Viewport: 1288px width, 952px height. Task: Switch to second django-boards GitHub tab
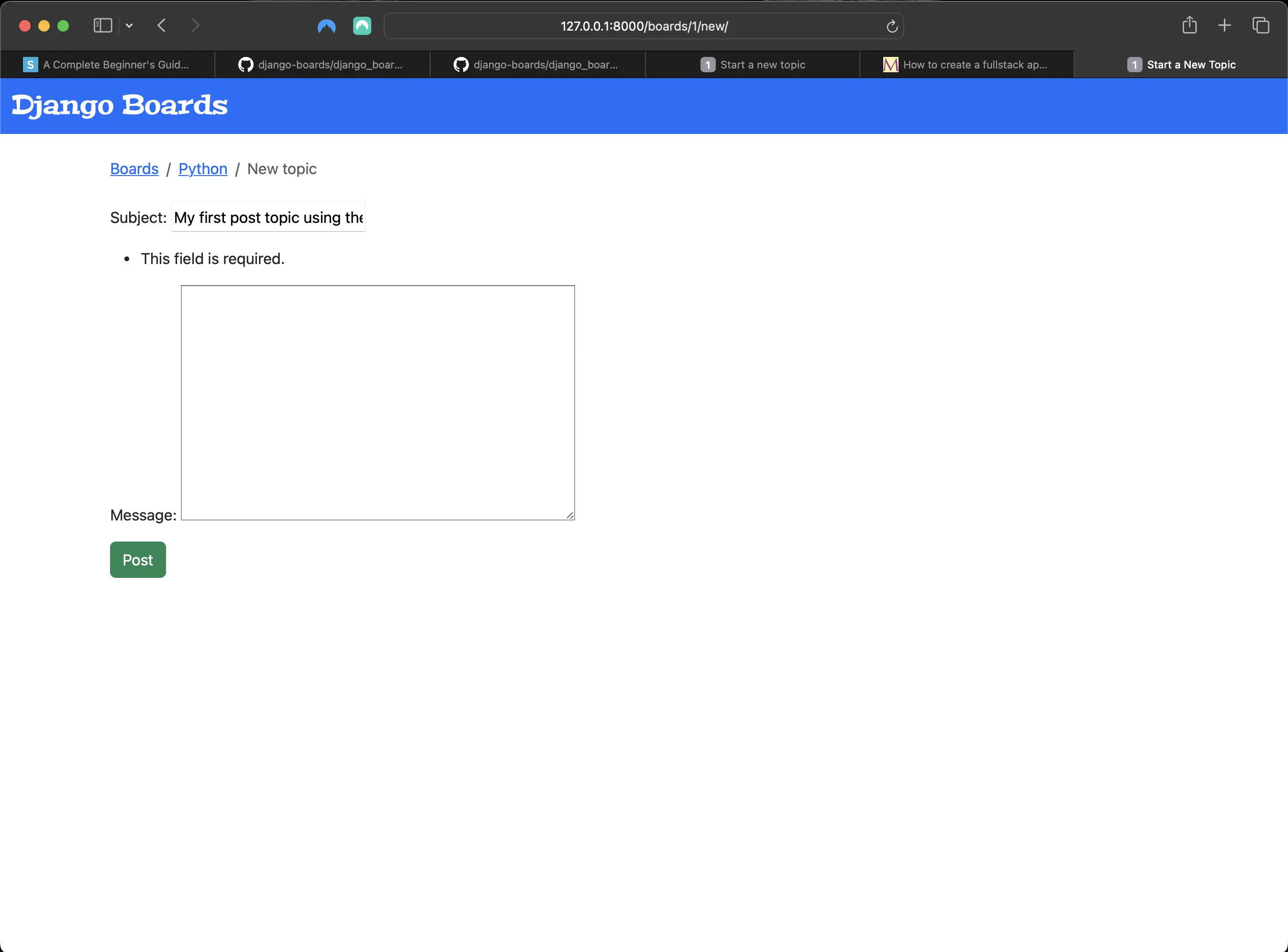pyautogui.click(x=537, y=65)
